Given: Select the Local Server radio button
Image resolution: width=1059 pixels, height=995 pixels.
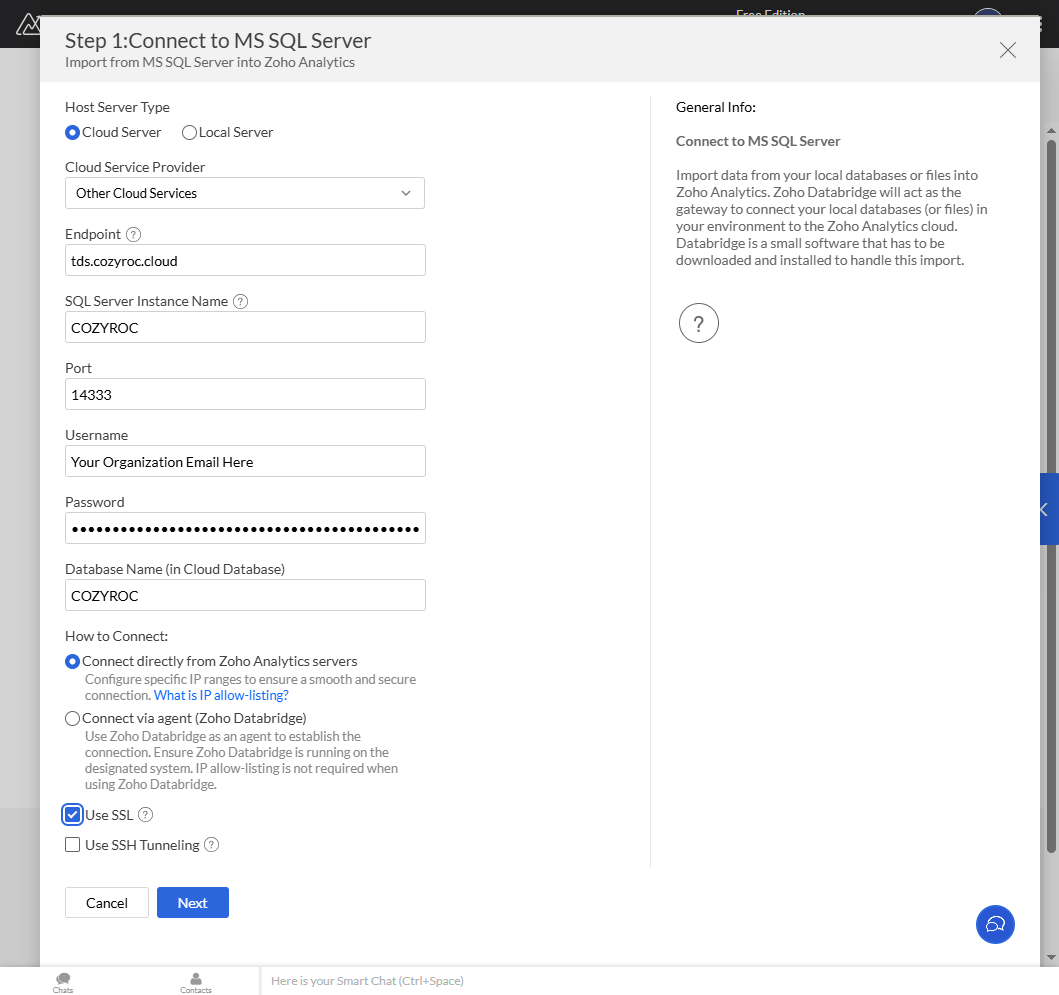Looking at the screenshot, I should tap(189, 132).
